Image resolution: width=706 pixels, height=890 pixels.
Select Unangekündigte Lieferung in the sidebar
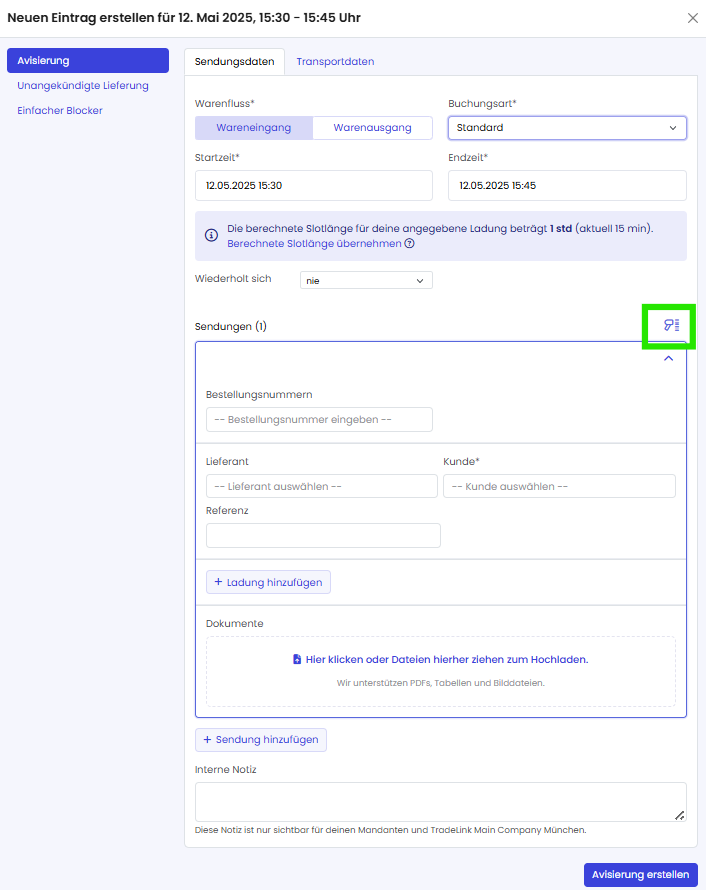click(x=83, y=86)
